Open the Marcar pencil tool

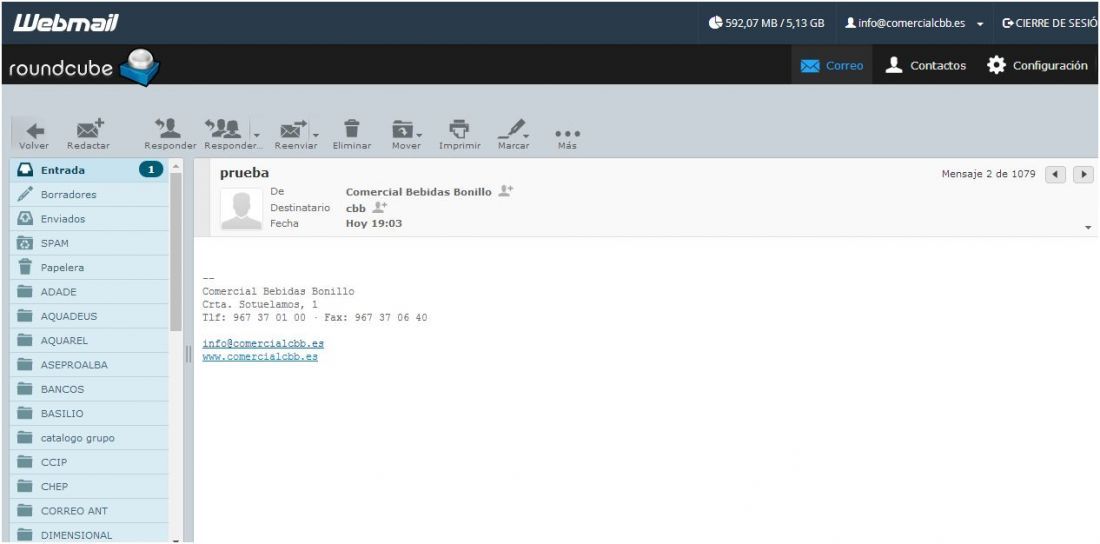pyautogui.click(x=513, y=135)
